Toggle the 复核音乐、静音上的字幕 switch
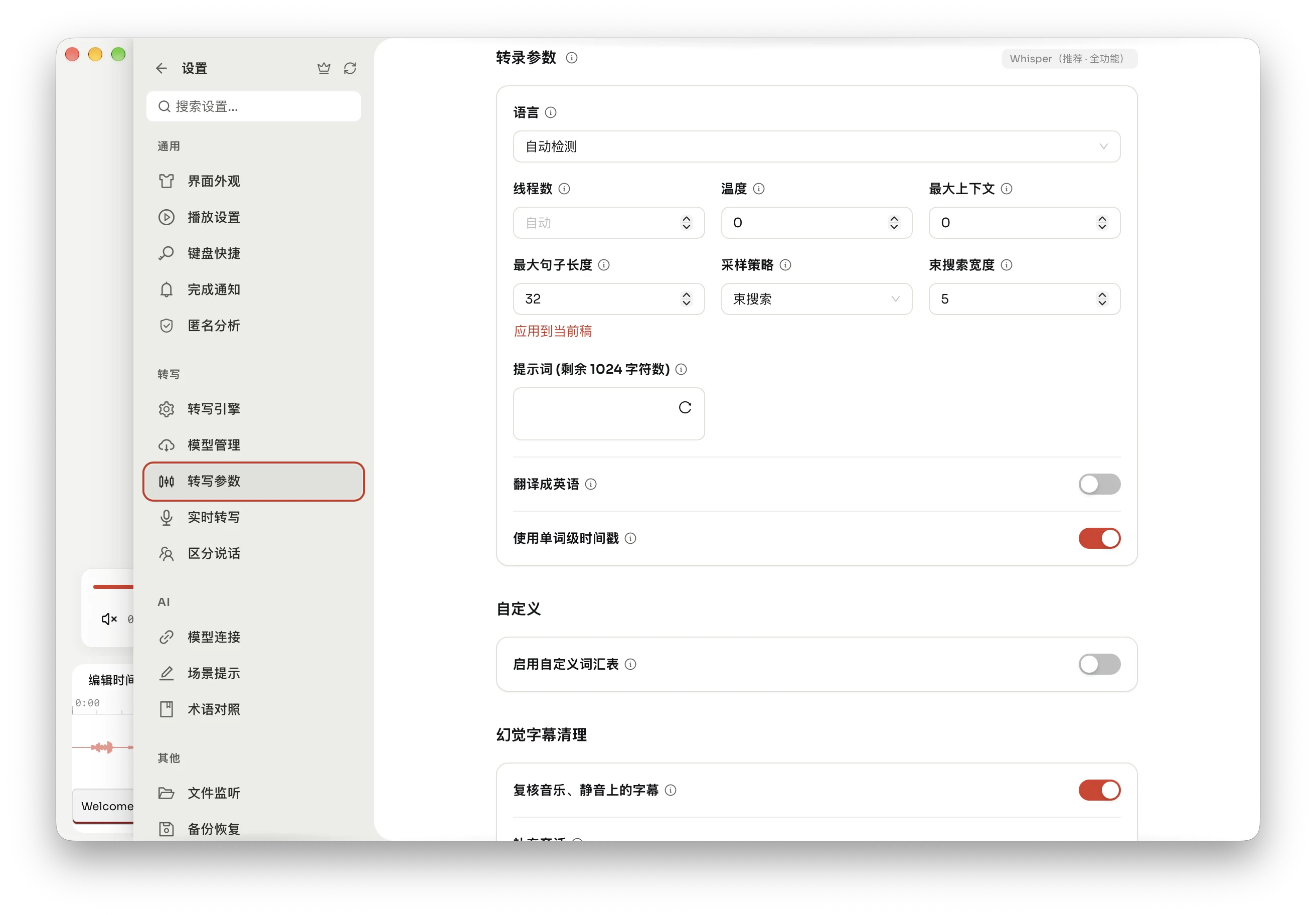 1099,791
